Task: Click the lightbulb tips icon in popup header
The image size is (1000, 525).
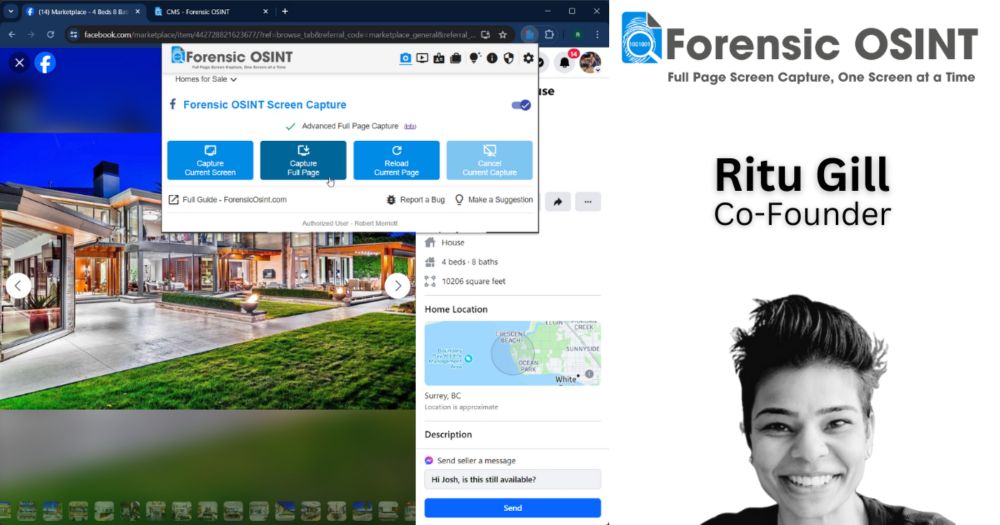Action: tap(474, 58)
